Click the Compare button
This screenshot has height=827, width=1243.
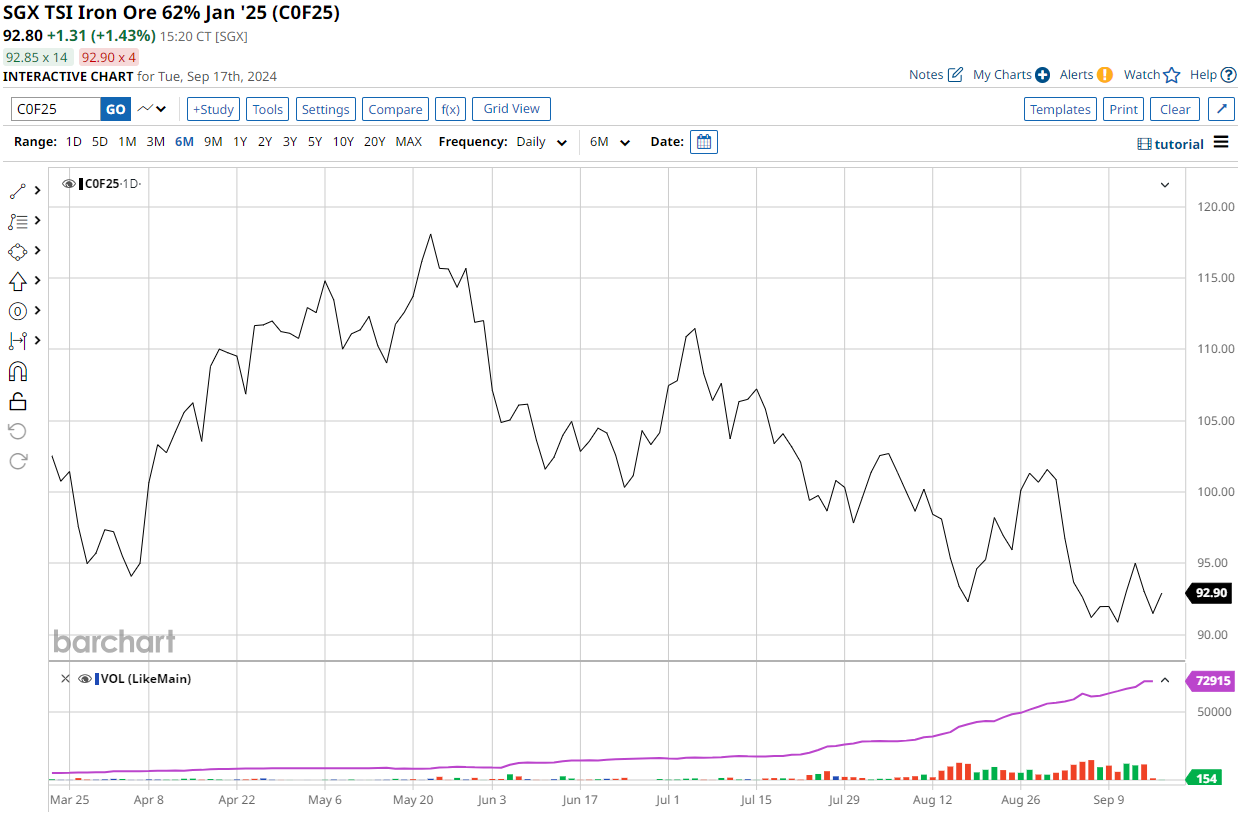pos(395,109)
